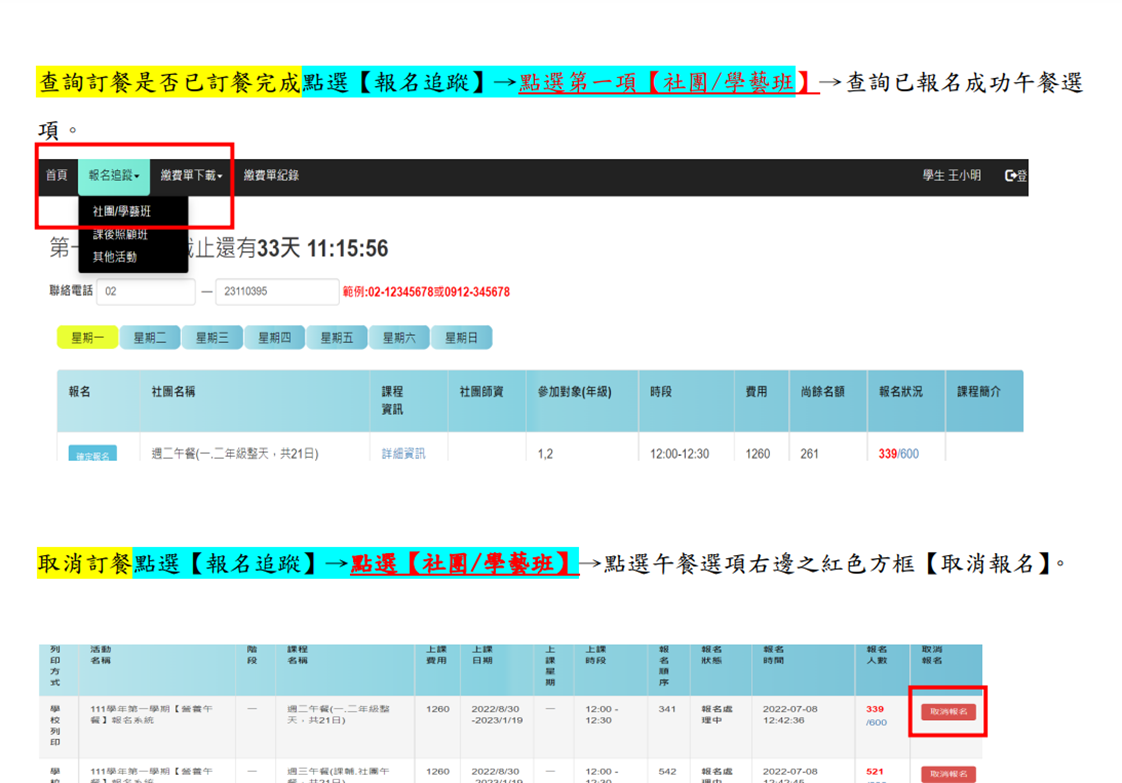Viewport: 1122px width, 783px height.
Task: Select 社團/學藝班 from the dropdown
Action: coord(122,212)
